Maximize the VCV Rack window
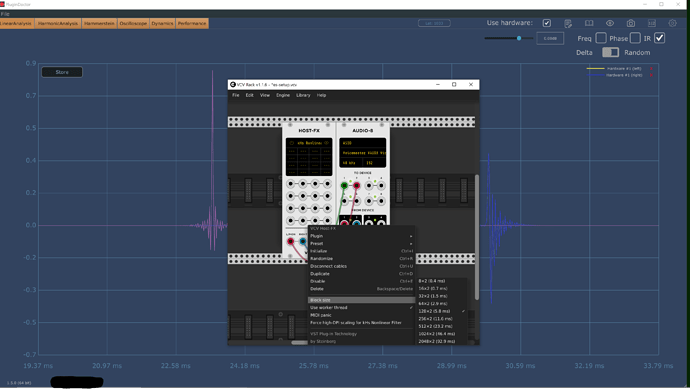 454,84
